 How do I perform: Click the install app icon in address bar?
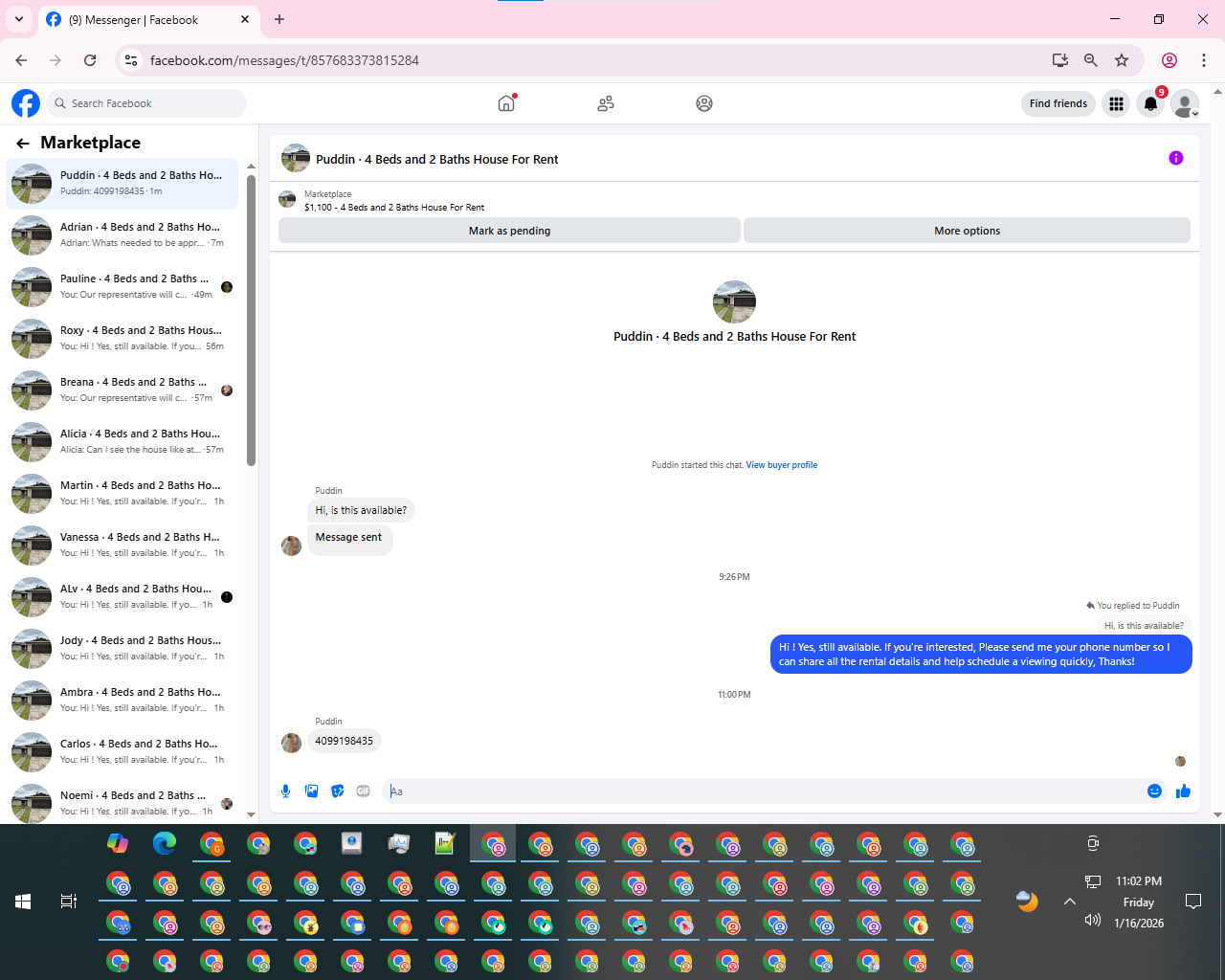click(x=1059, y=60)
